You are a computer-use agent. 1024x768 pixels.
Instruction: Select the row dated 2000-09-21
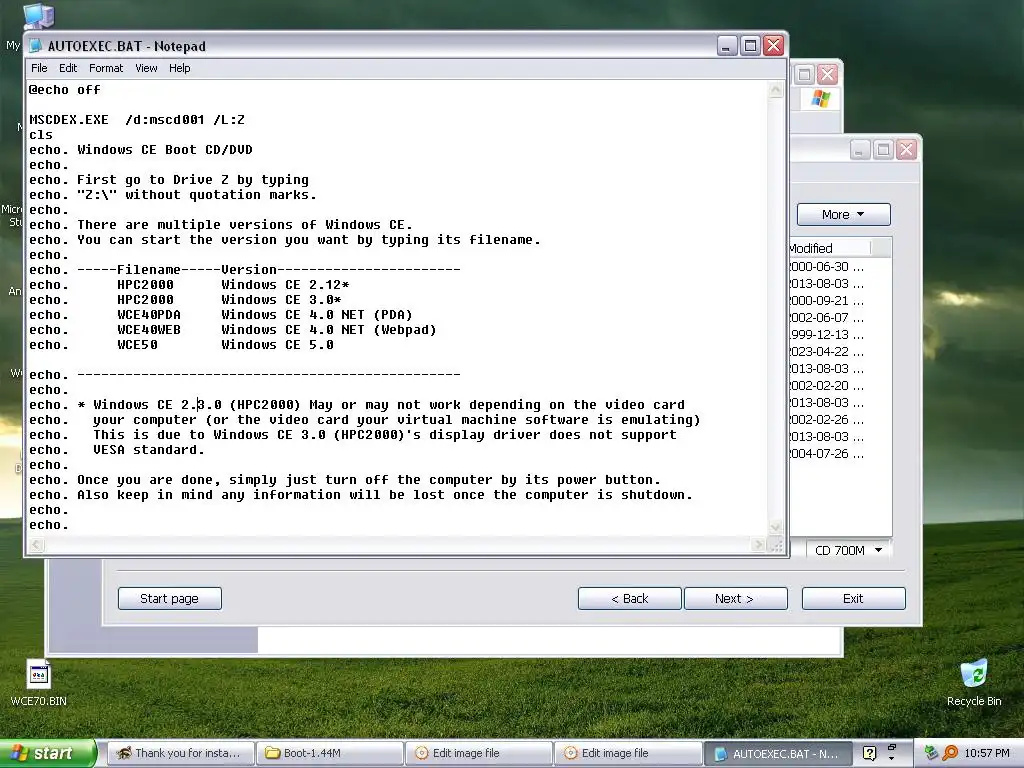point(826,300)
